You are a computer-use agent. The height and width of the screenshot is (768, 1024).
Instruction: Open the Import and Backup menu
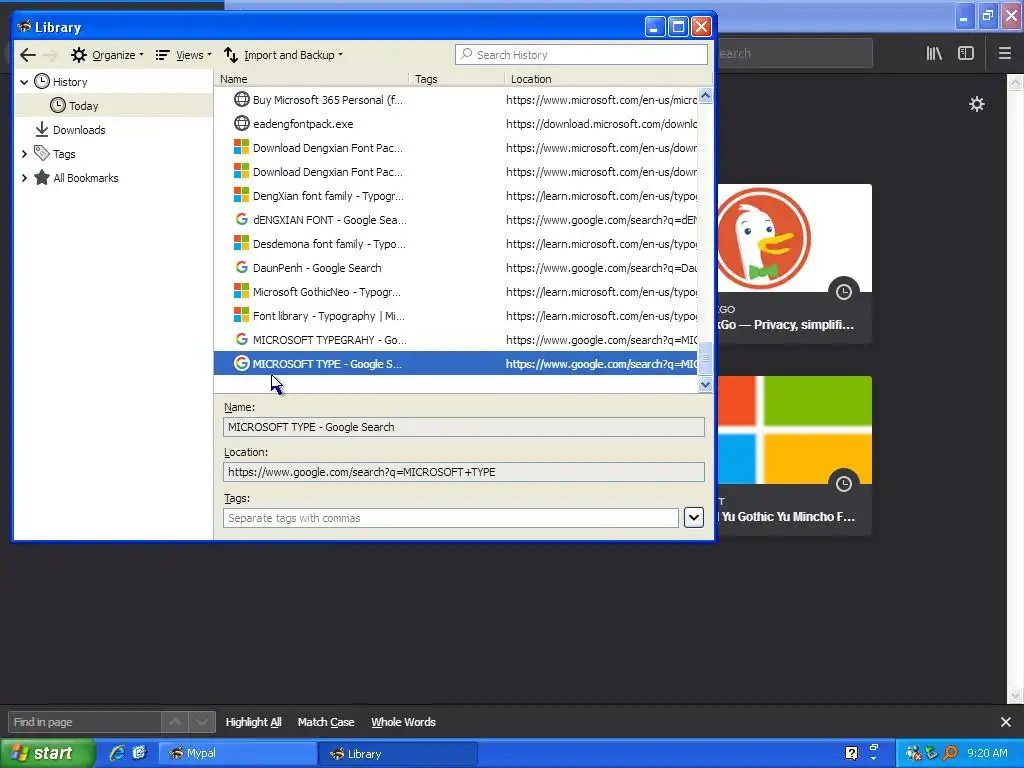[283, 55]
